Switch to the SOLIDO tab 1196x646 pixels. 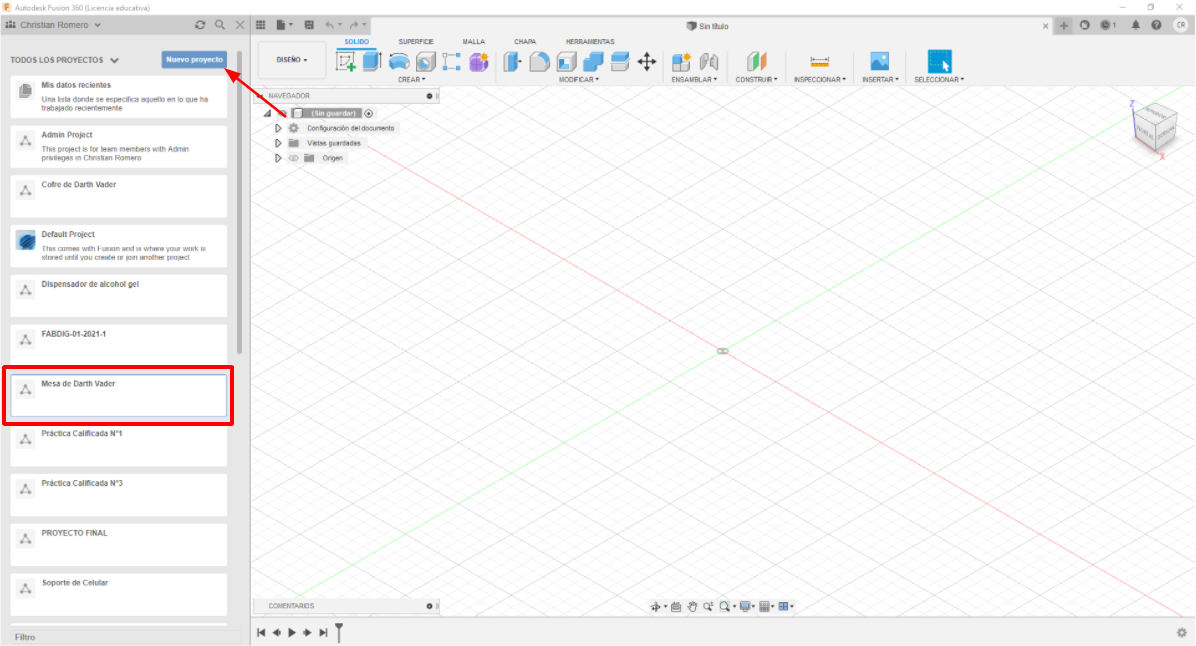(356, 42)
